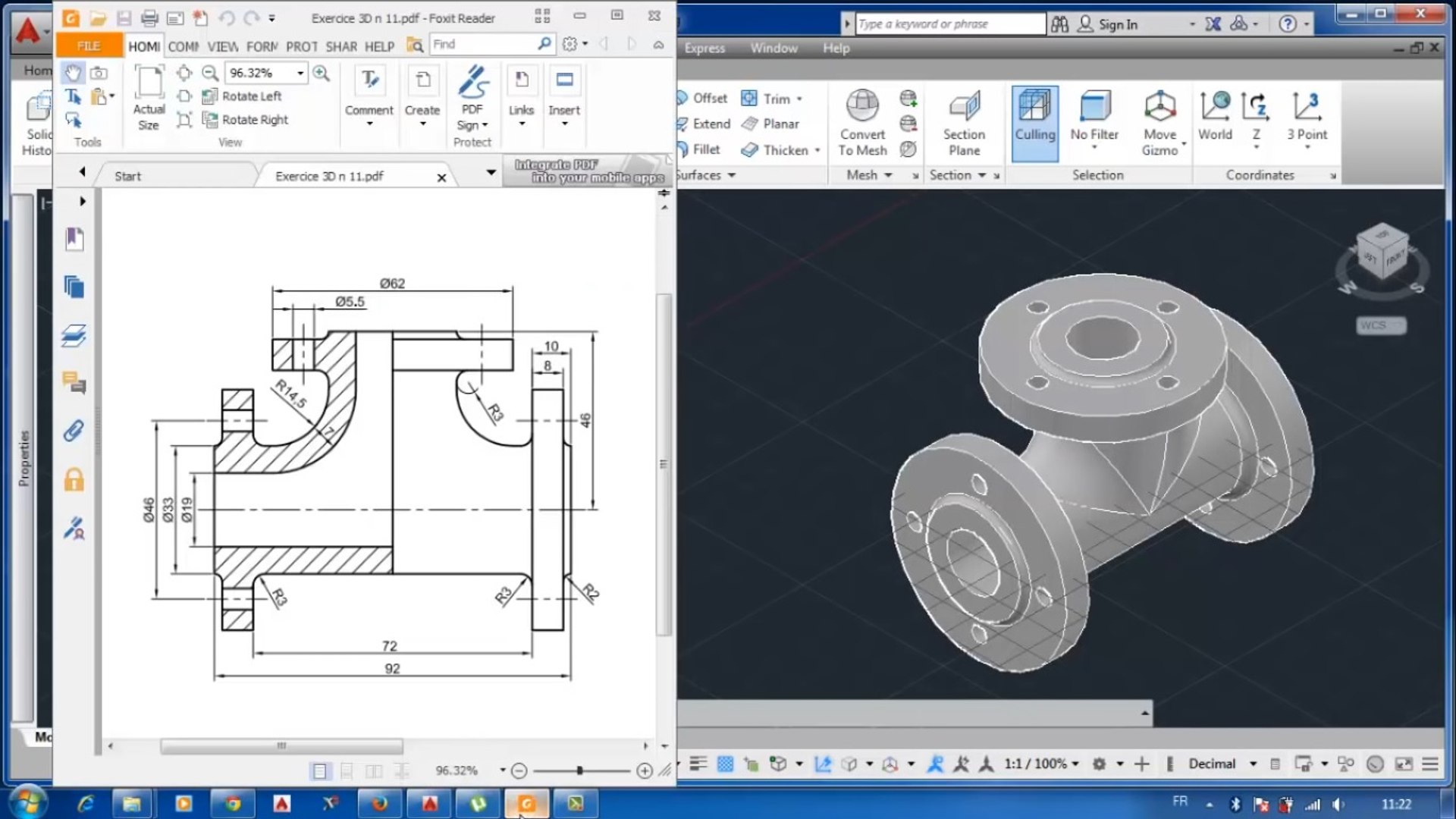Open the Express menu
The width and height of the screenshot is (1456, 819).
[704, 48]
